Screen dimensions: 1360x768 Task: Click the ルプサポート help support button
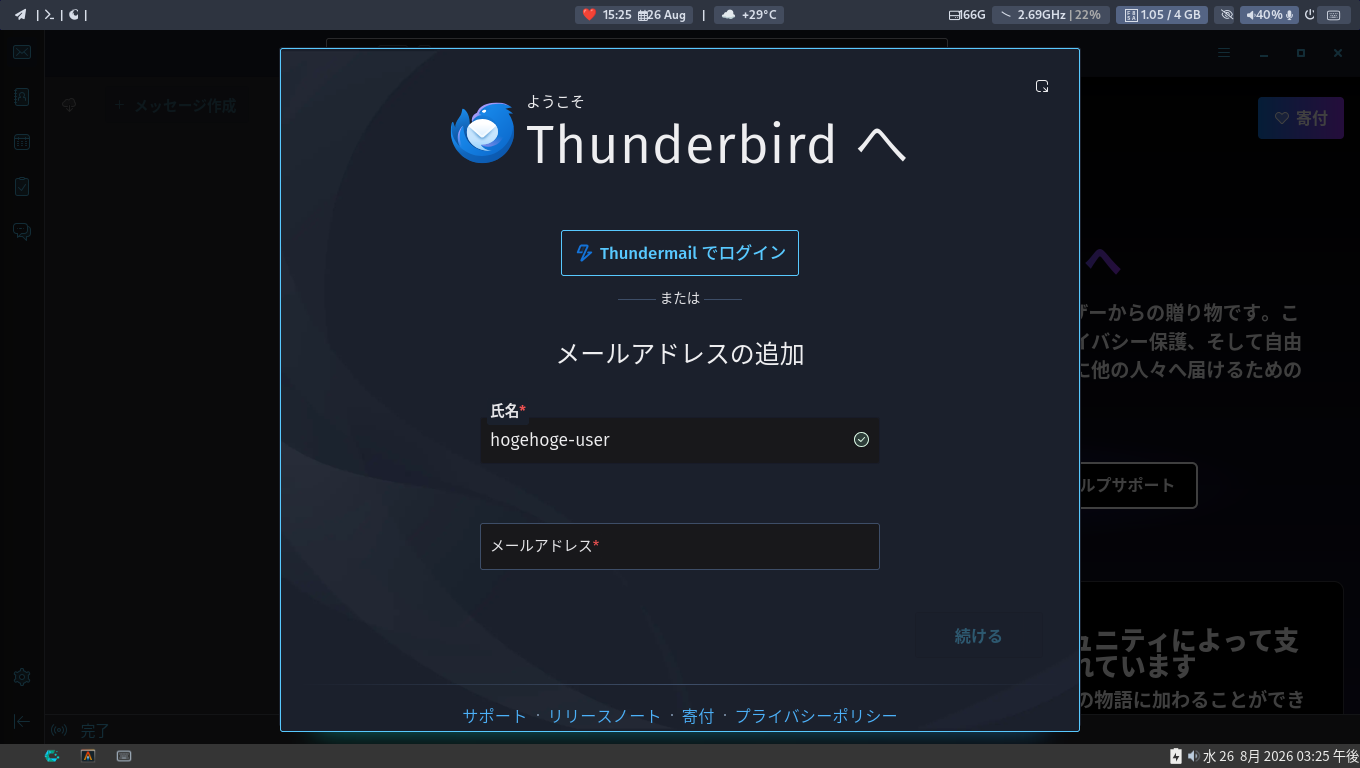(1138, 485)
